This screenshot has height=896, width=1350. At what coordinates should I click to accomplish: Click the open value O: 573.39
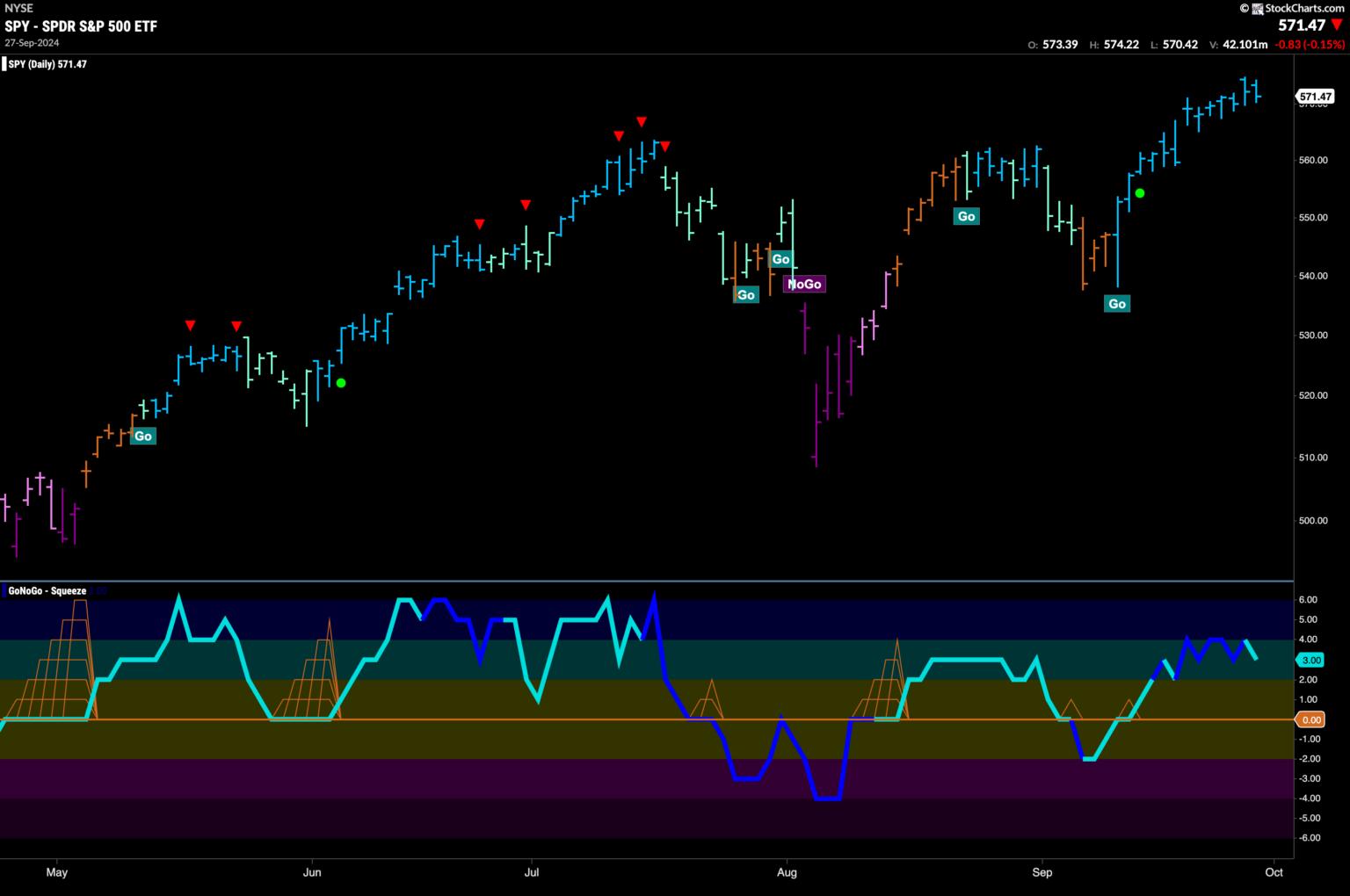coord(1052,44)
